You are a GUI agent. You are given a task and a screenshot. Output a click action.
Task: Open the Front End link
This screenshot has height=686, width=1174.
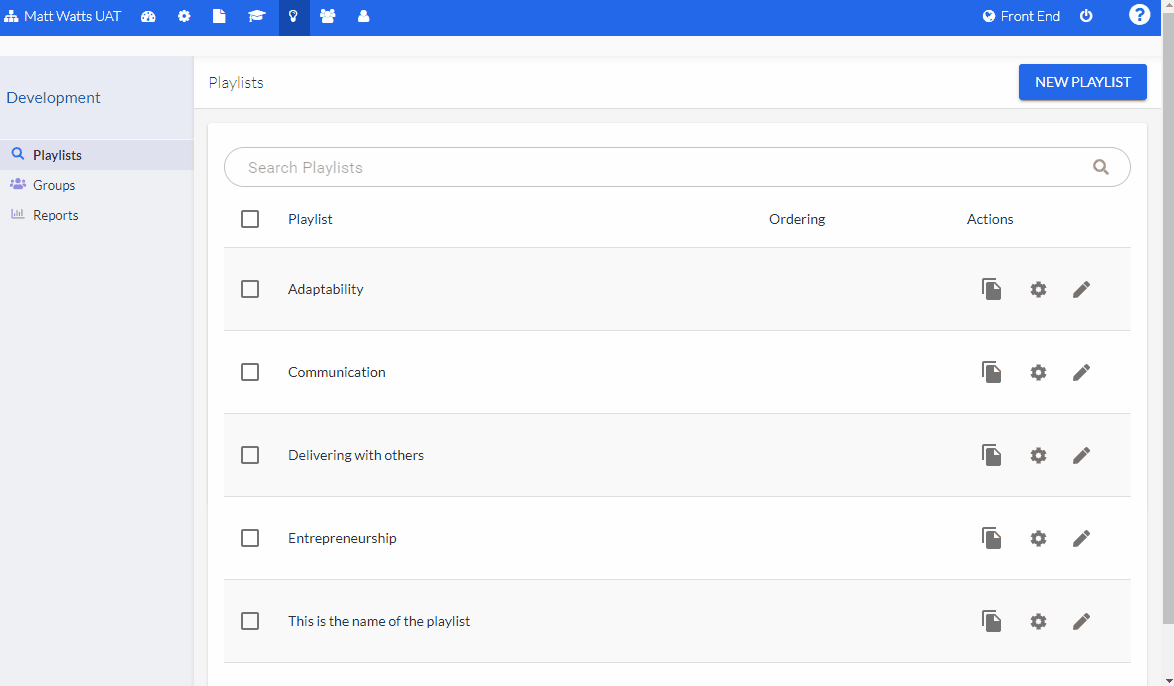[1021, 16]
